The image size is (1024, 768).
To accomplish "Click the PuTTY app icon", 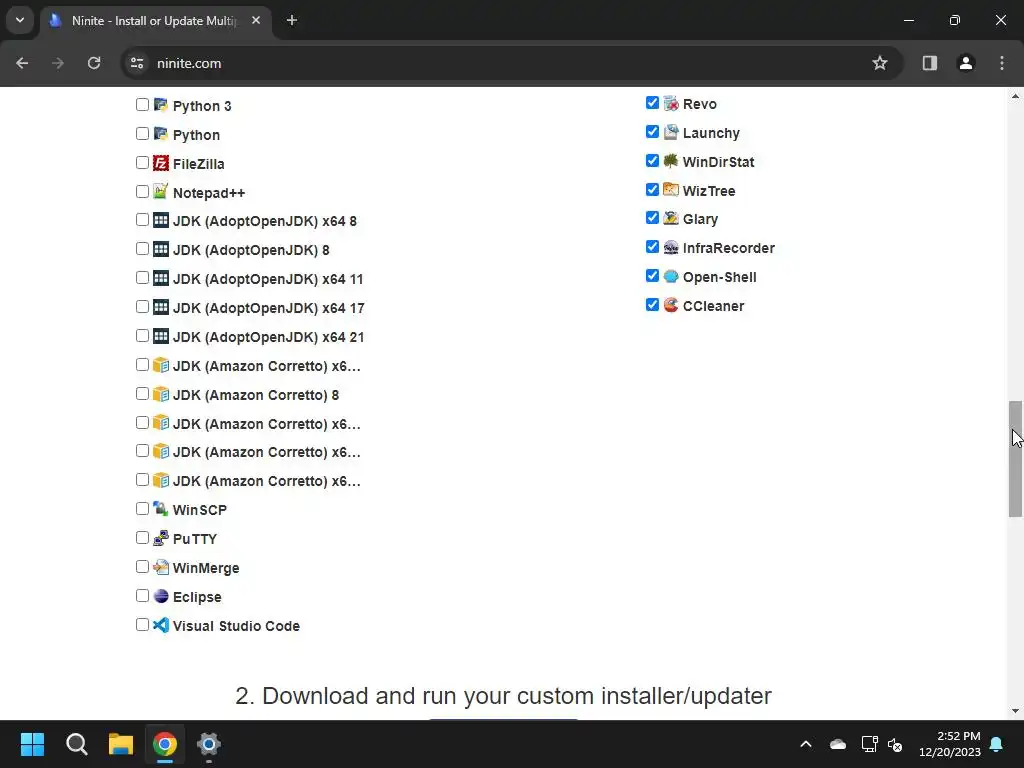I will click(x=161, y=538).
